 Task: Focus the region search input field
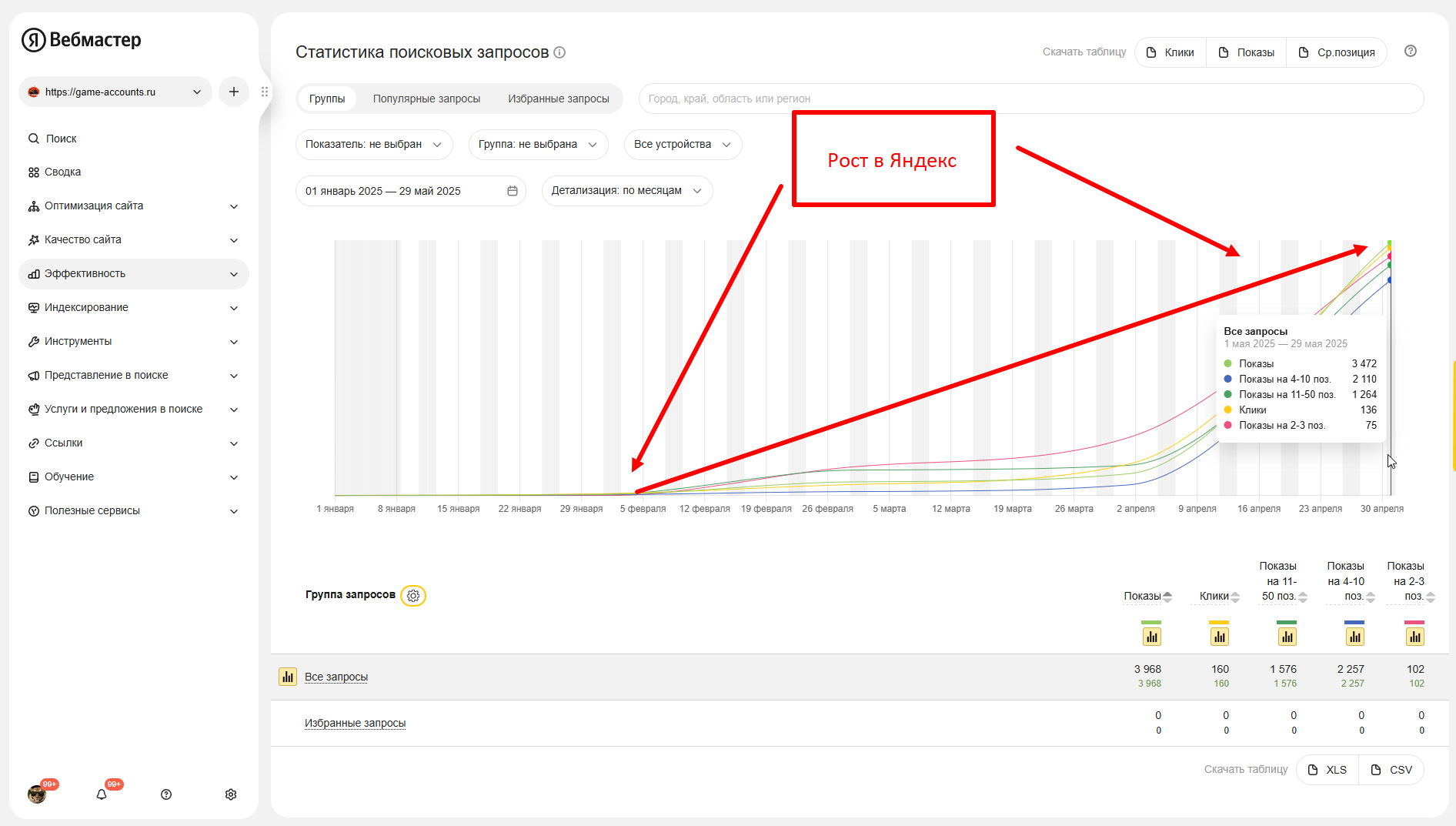(1031, 99)
